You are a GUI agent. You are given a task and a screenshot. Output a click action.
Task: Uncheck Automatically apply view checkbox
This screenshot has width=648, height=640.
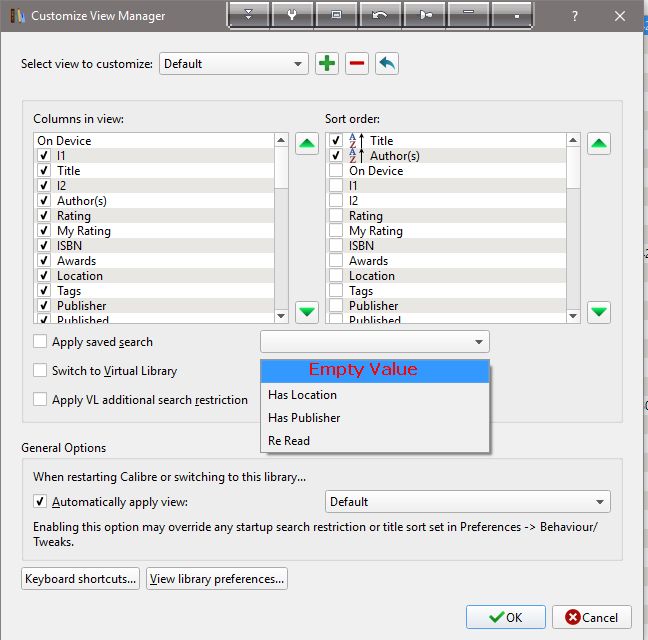[x=40, y=502]
